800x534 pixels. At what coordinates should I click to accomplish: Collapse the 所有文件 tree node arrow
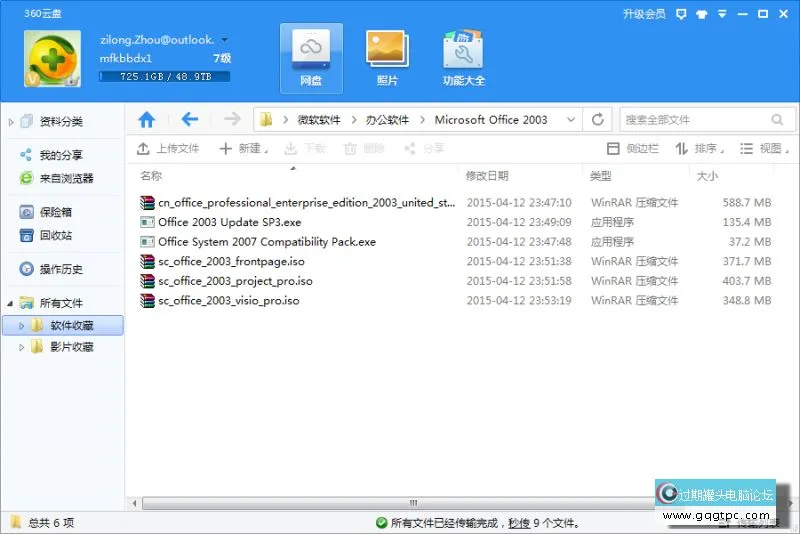(10, 303)
